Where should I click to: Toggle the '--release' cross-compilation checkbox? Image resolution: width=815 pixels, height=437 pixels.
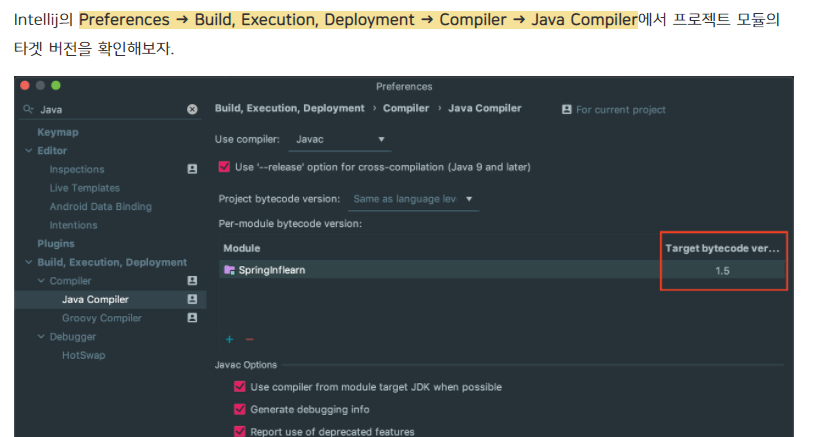tap(224, 167)
